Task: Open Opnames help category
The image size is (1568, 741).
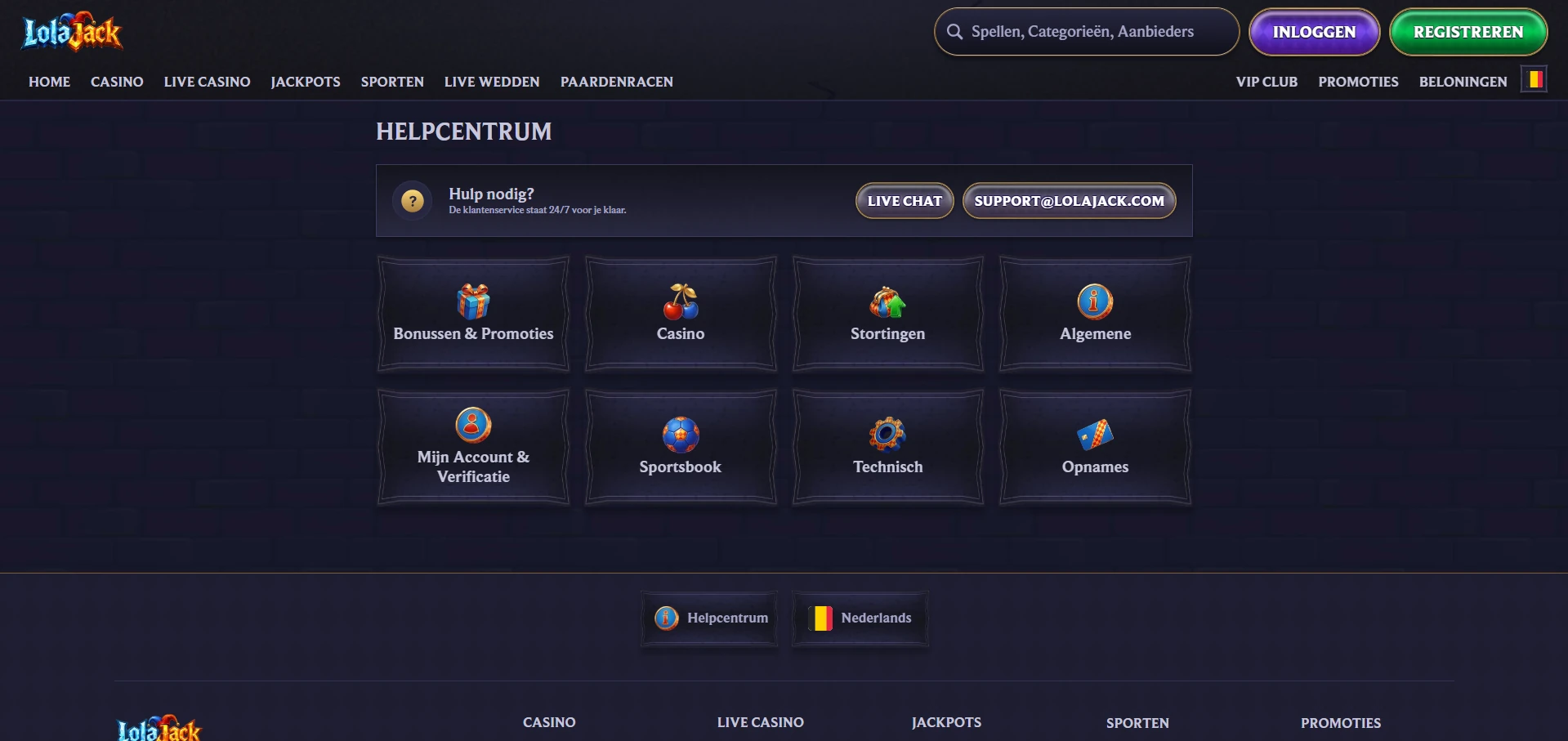Action: click(x=1095, y=447)
